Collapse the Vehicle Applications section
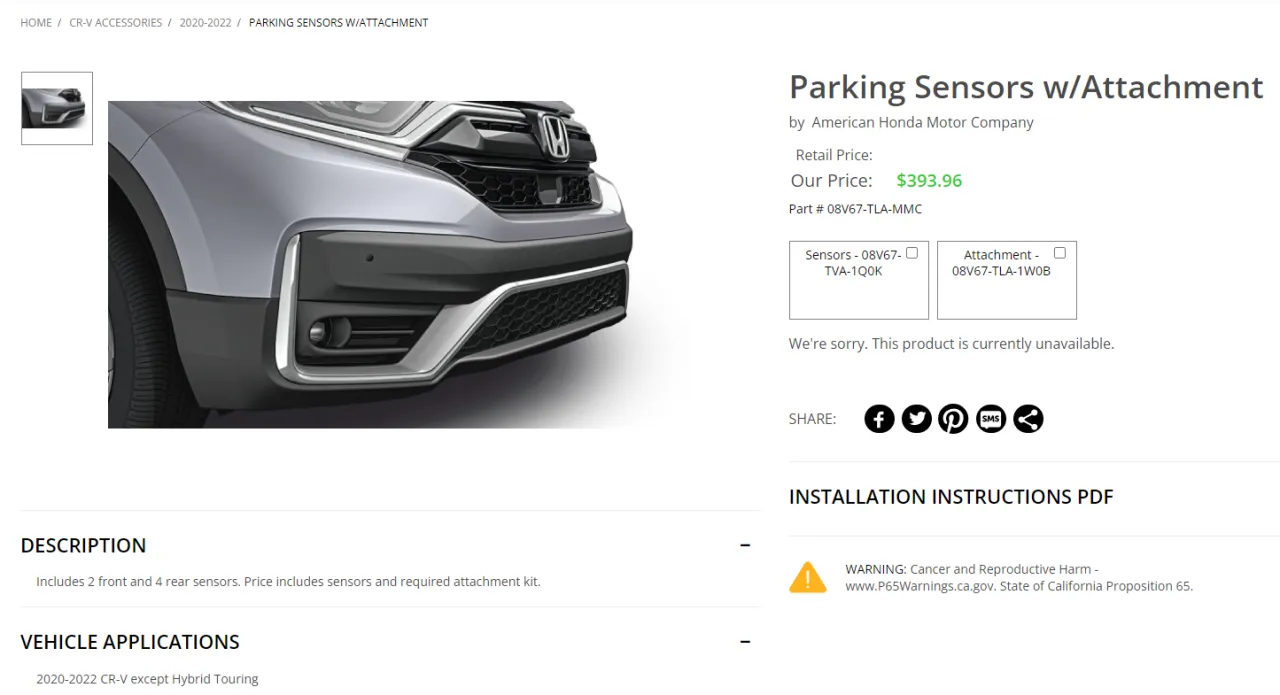This screenshot has width=1280, height=695. pyautogui.click(x=745, y=641)
